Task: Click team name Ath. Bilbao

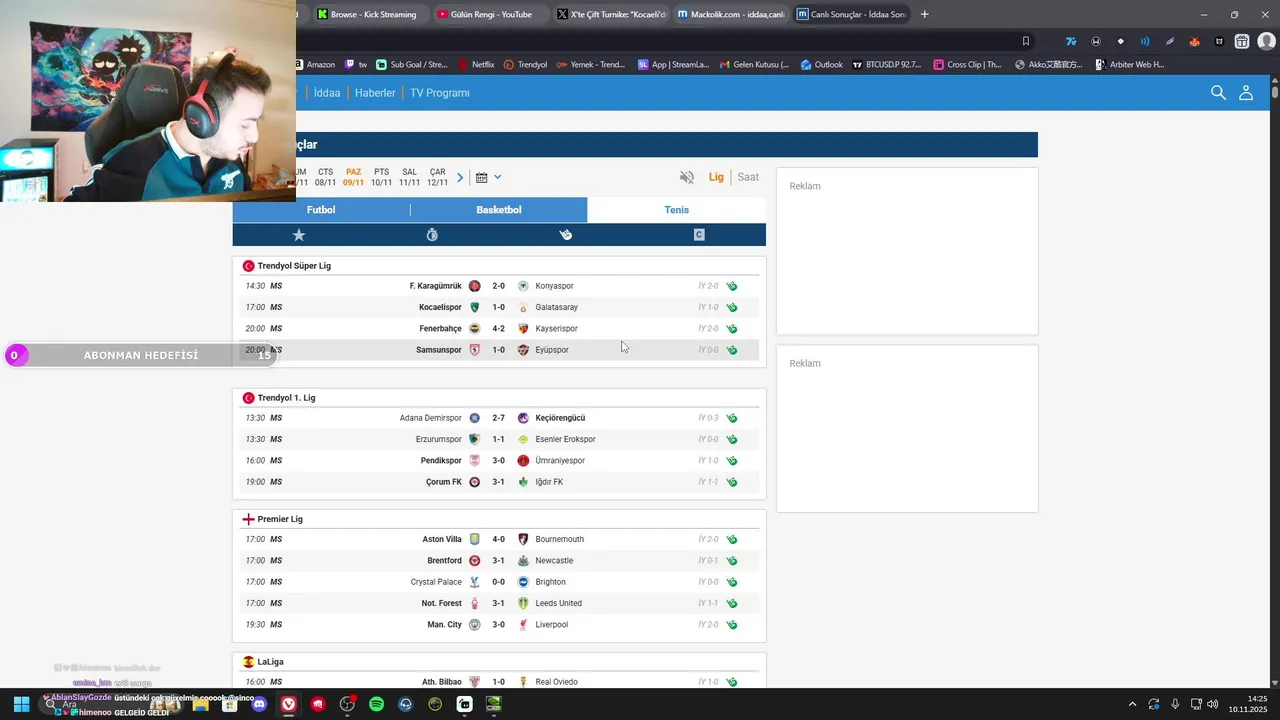Action: click(442, 682)
